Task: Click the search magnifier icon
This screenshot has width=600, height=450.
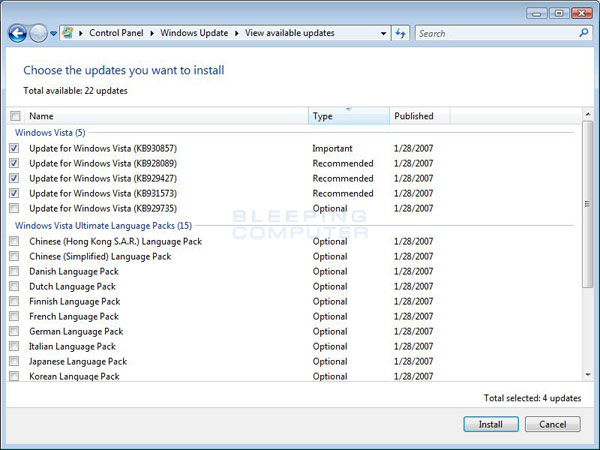Action: click(x=585, y=33)
